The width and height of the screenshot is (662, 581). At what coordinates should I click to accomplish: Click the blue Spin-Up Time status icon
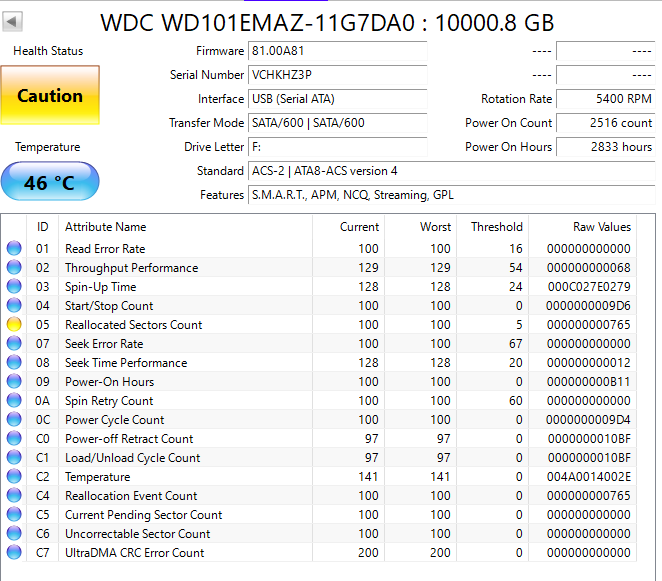point(14,287)
